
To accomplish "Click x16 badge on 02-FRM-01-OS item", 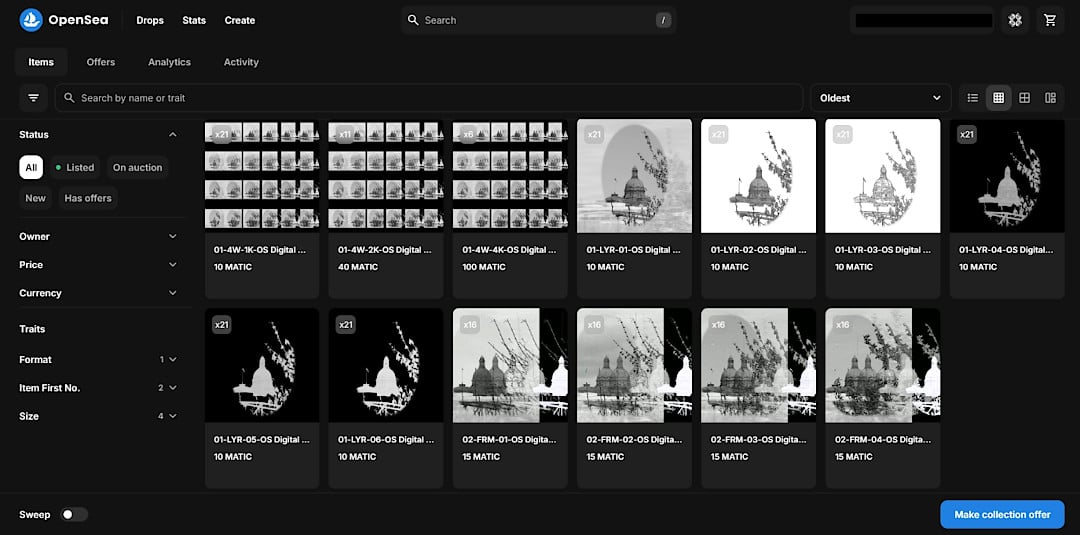I will tap(470, 324).
